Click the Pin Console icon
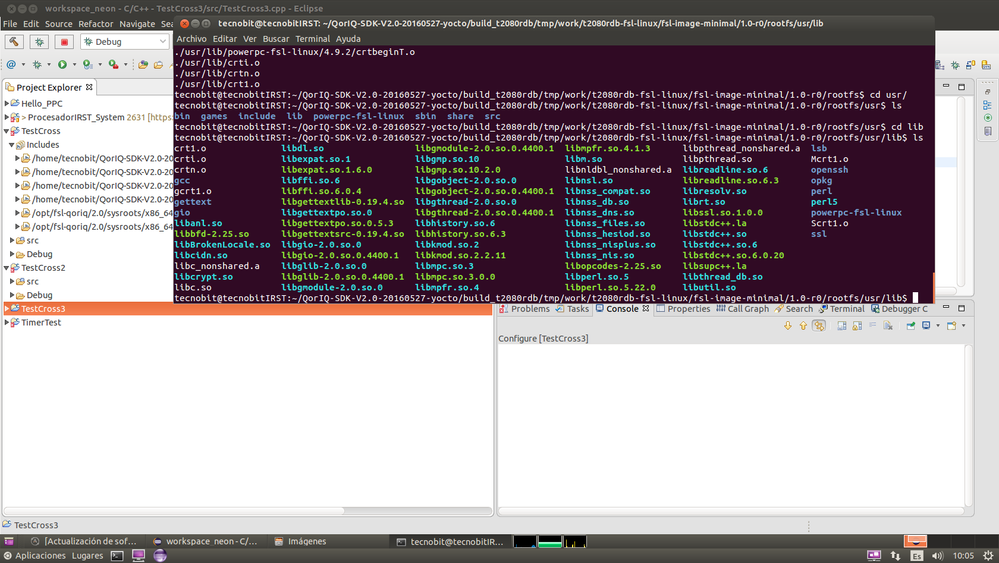999x563 pixels. pyautogui.click(x=910, y=325)
